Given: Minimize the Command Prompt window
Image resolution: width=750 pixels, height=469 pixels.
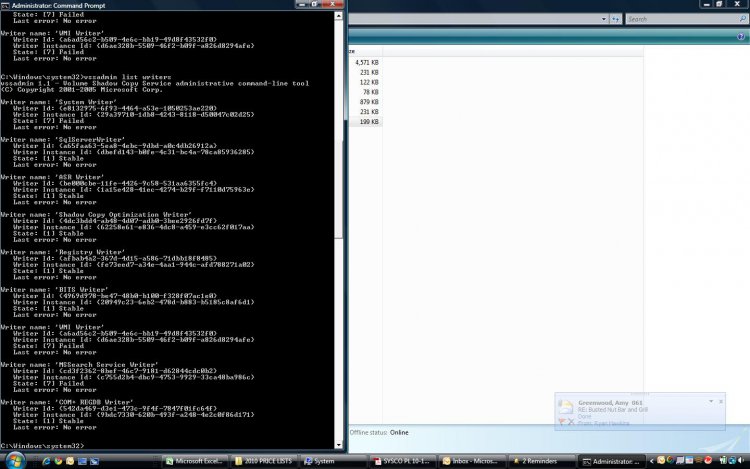Looking at the screenshot, I should coord(302,4).
